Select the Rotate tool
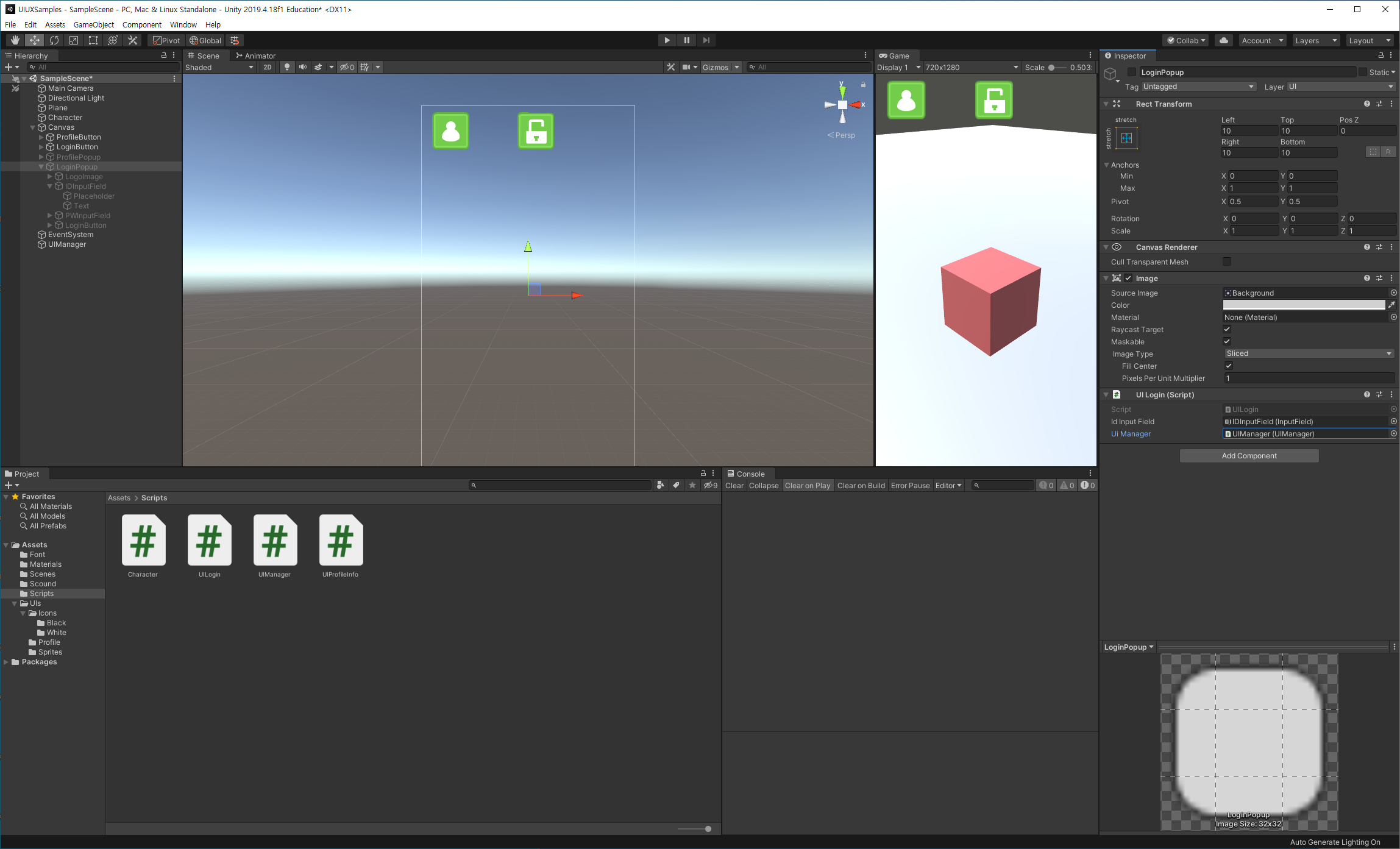1400x849 pixels. 54,40
